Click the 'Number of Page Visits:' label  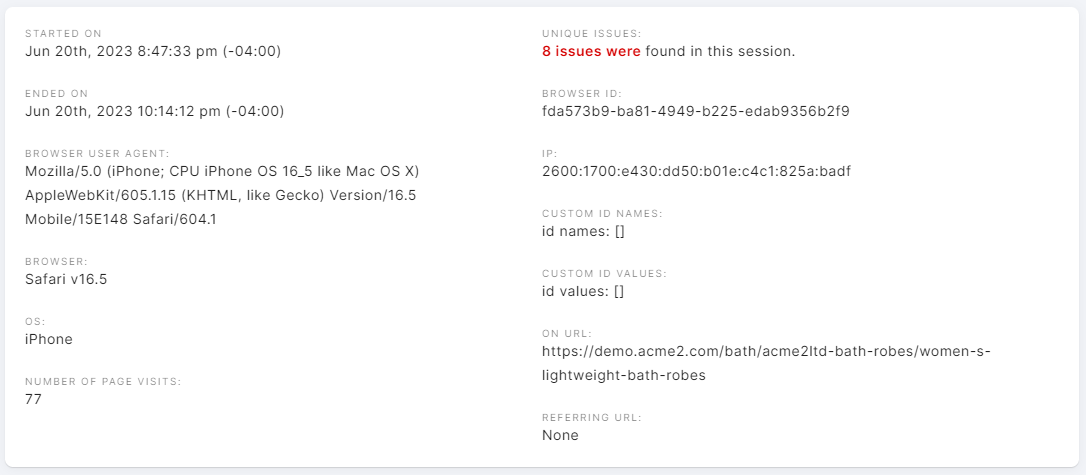point(103,382)
